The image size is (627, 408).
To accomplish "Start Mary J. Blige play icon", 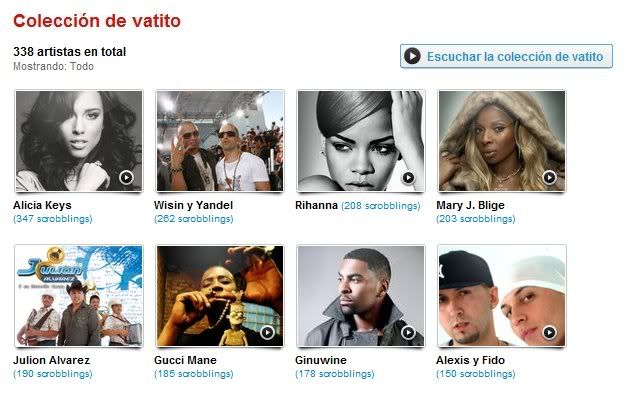I will pos(549,177).
